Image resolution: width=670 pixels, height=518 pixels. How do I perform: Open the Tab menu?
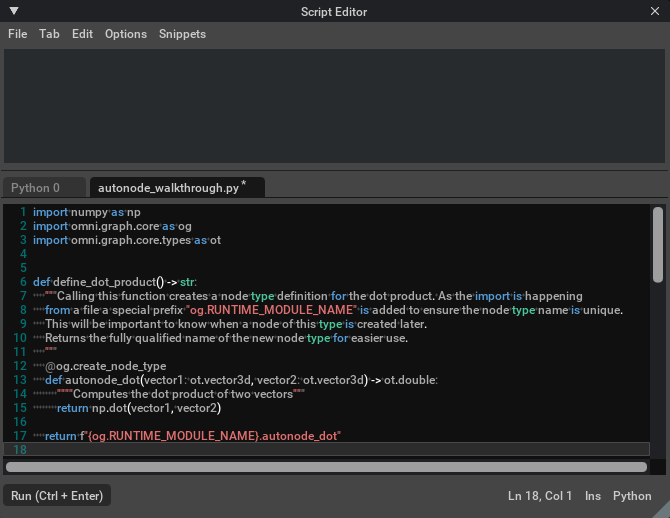(x=49, y=34)
